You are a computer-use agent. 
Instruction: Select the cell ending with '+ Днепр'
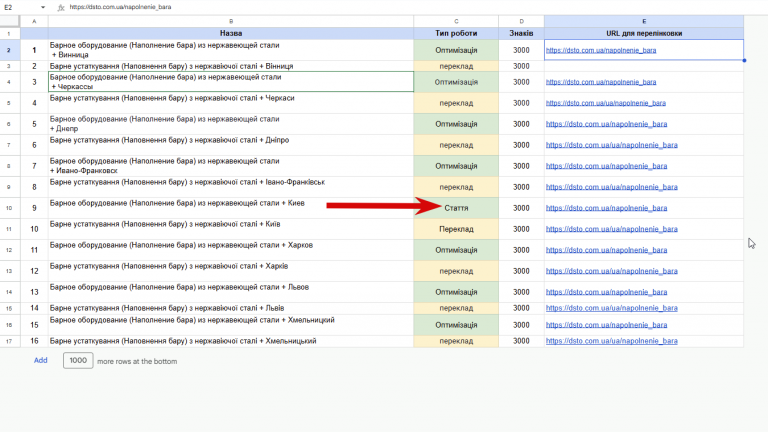point(231,124)
